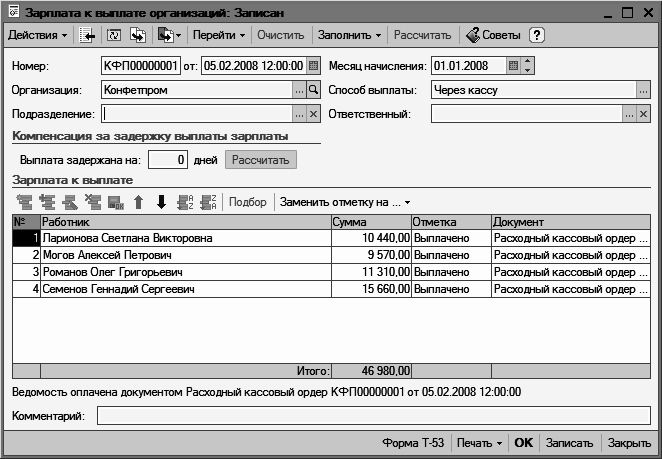Click the Советы tips icon
The height and width of the screenshot is (459, 662).
pos(493,35)
